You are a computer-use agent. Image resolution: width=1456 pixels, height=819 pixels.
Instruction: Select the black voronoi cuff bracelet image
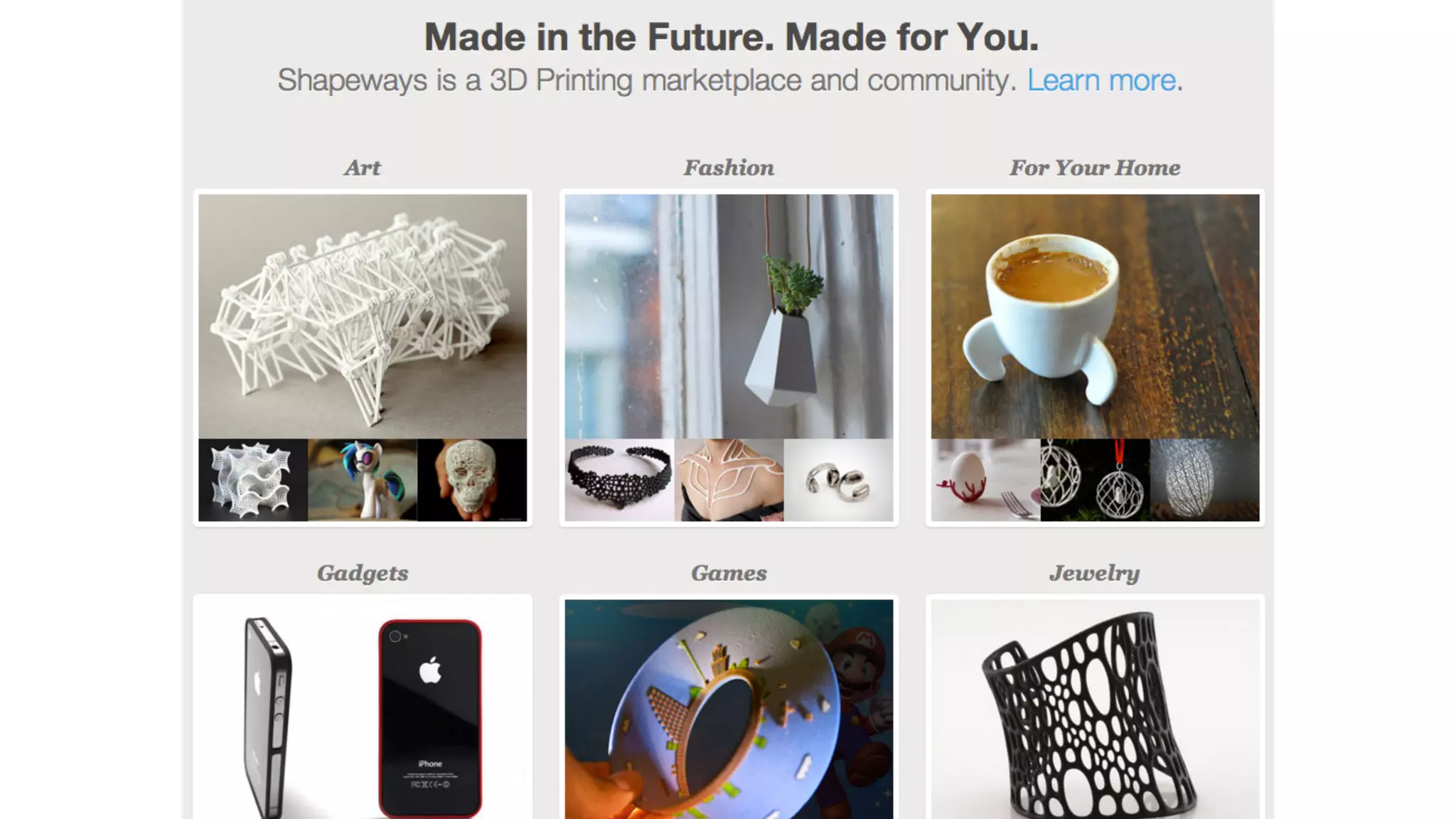pos(1095,710)
